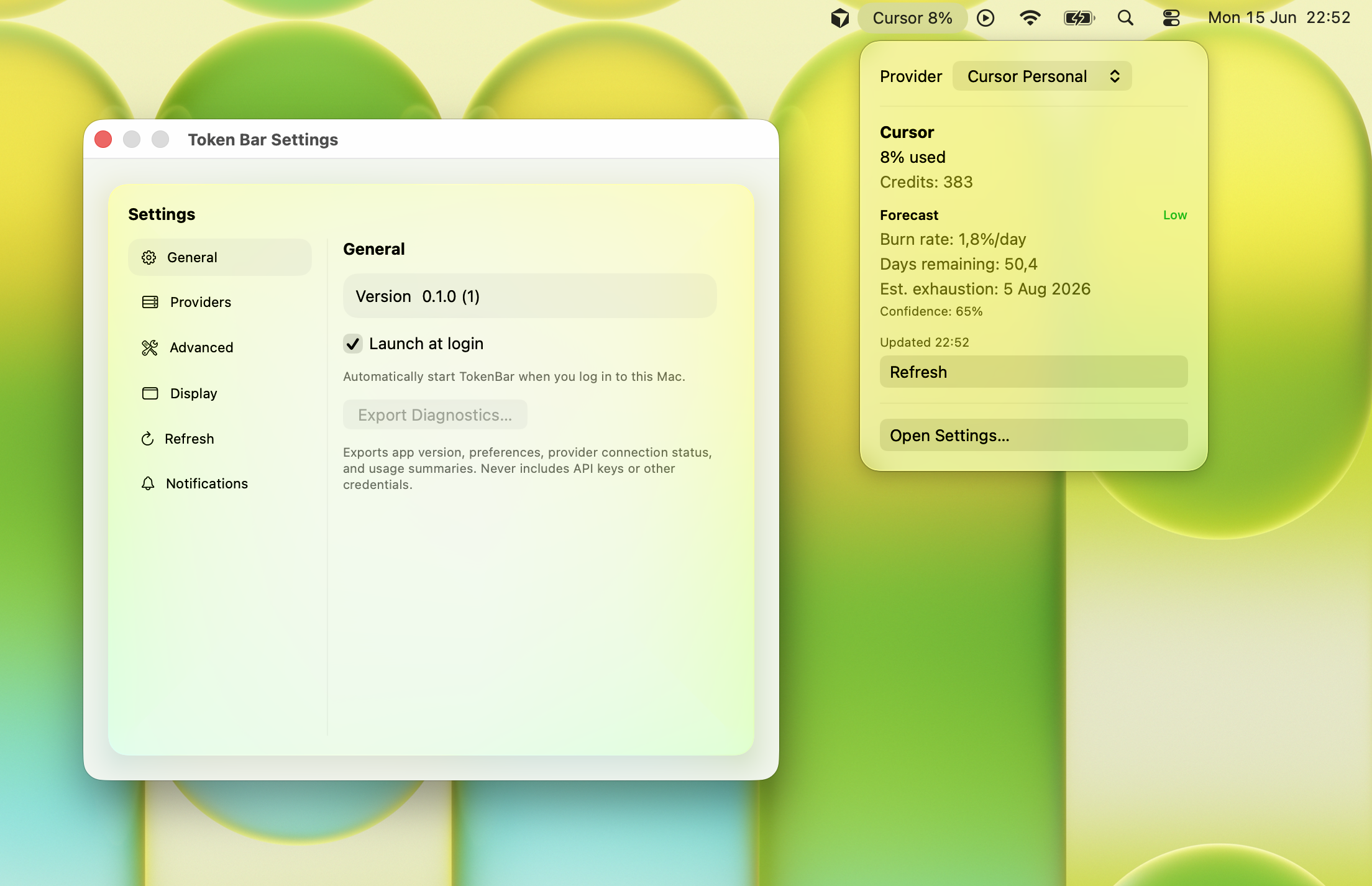Close the Token Bar Settings window
This screenshot has height=886, width=1372.
tap(103, 139)
